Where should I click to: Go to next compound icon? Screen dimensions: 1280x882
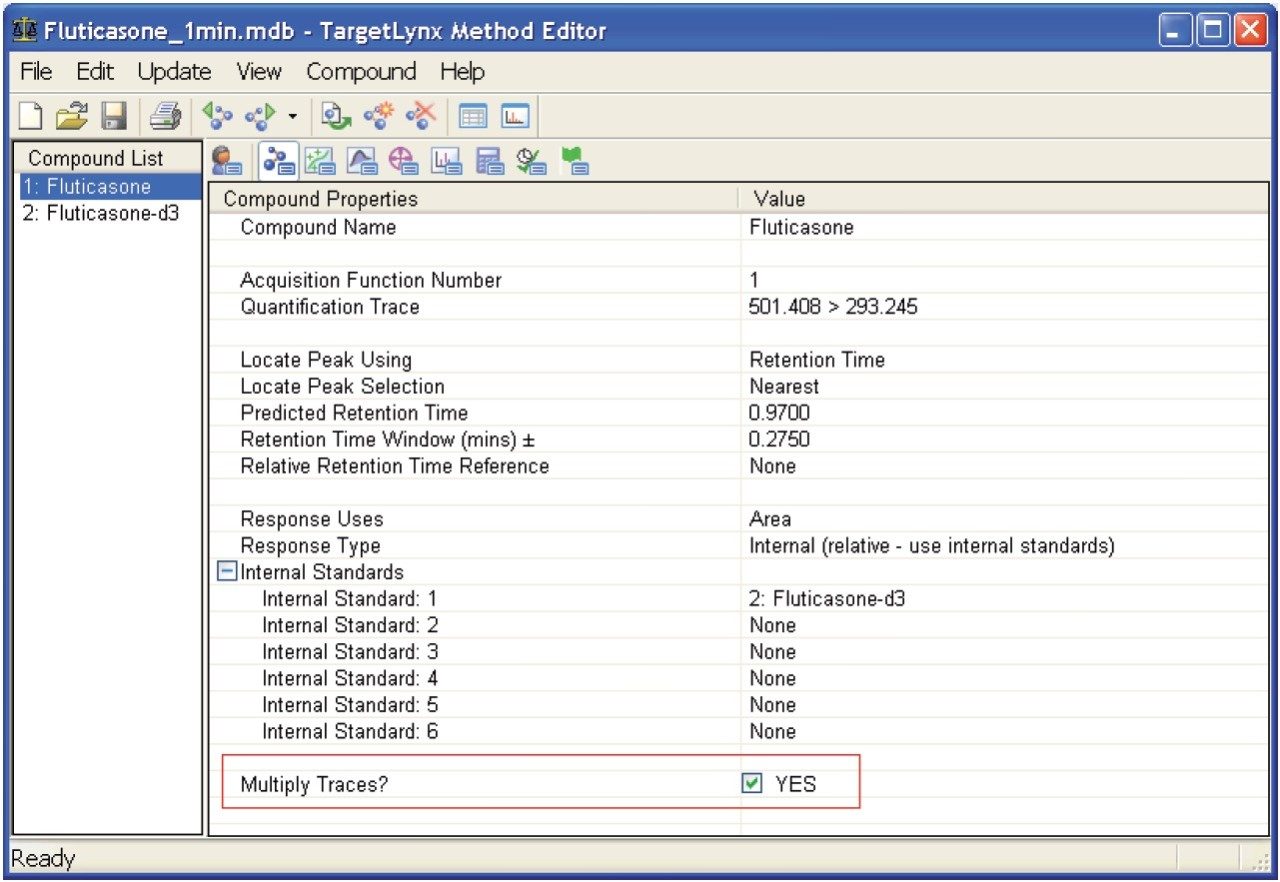(261, 118)
